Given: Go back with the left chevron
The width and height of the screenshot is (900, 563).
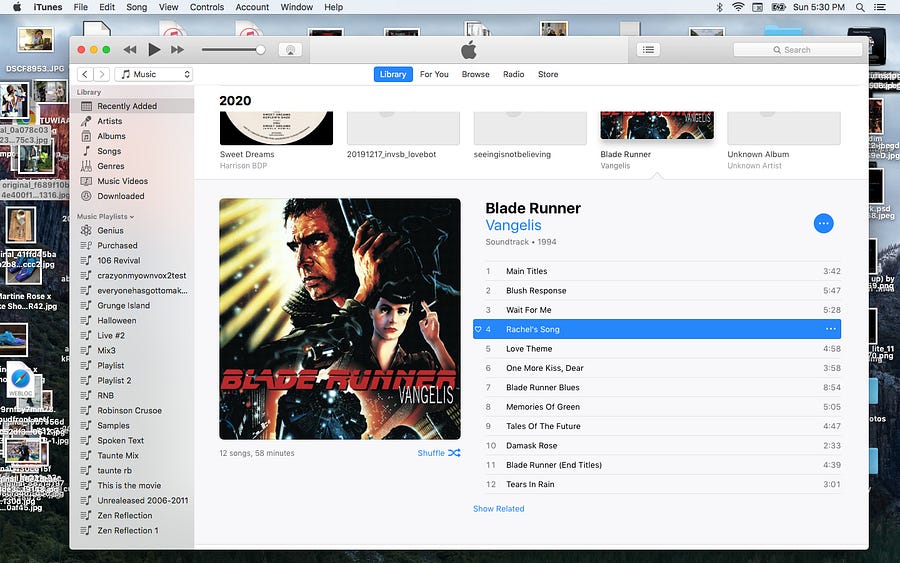Looking at the screenshot, I should pos(85,74).
